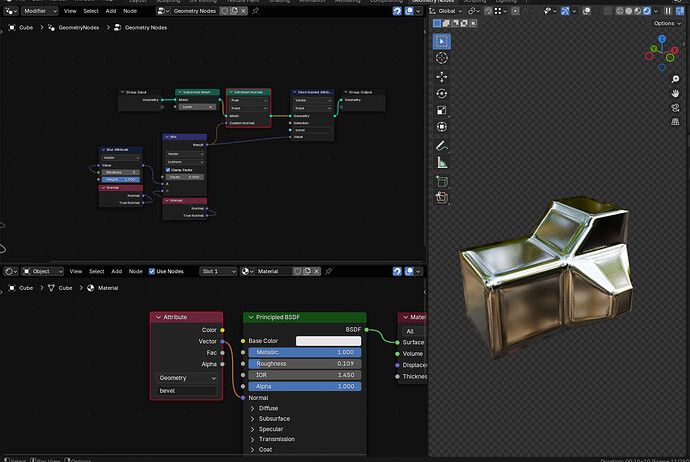Viewport: 690px width, 462px height.
Task: Select the Annotate pencil tool
Action: [441, 146]
